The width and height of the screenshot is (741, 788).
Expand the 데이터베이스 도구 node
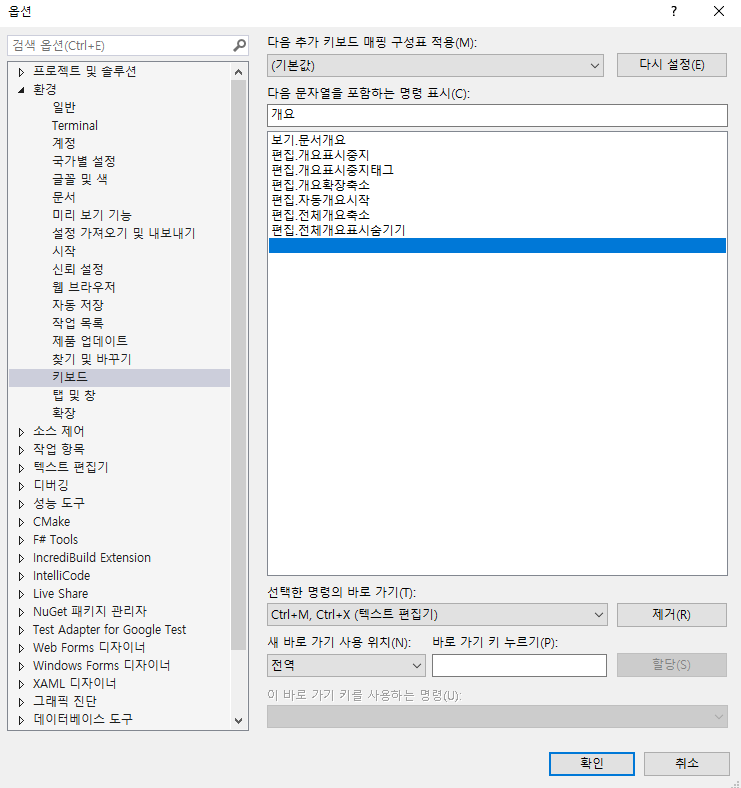point(21,720)
